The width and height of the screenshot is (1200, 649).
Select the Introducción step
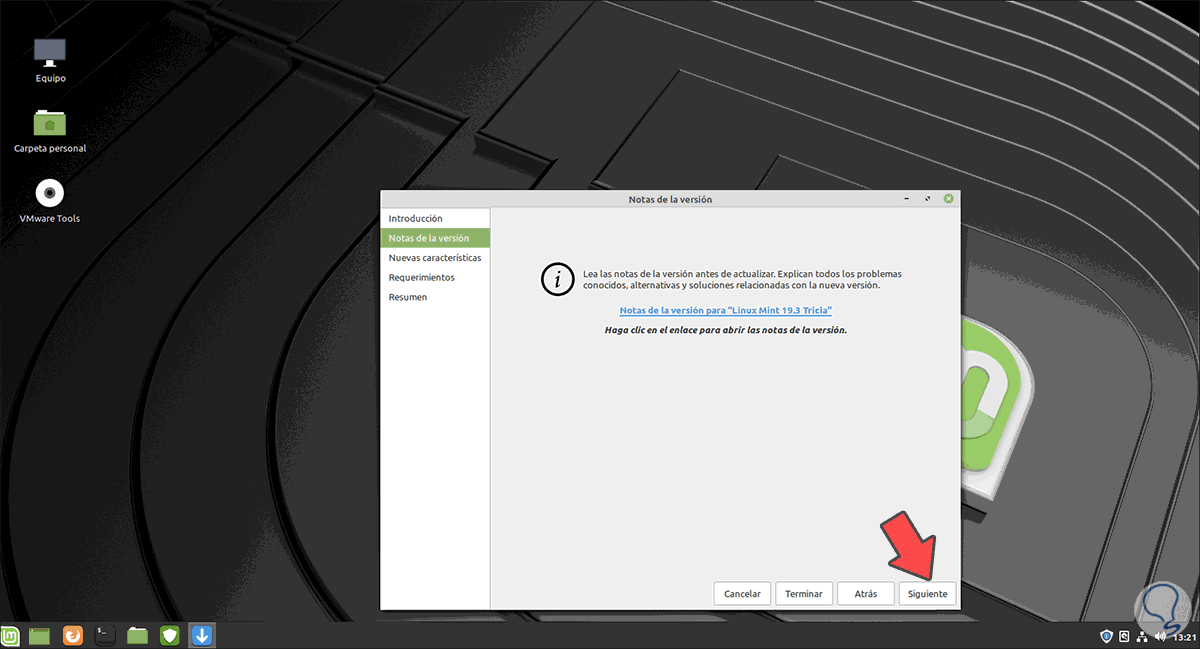[416, 218]
